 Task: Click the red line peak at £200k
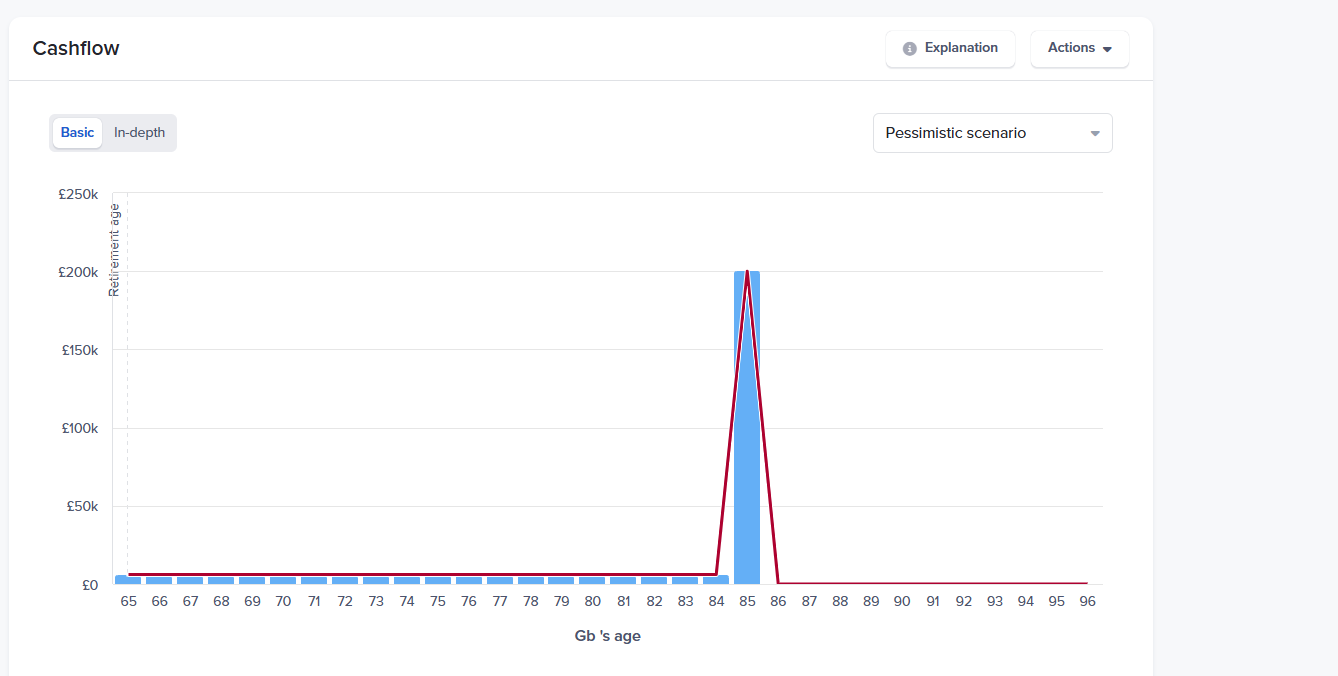point(747,273)
